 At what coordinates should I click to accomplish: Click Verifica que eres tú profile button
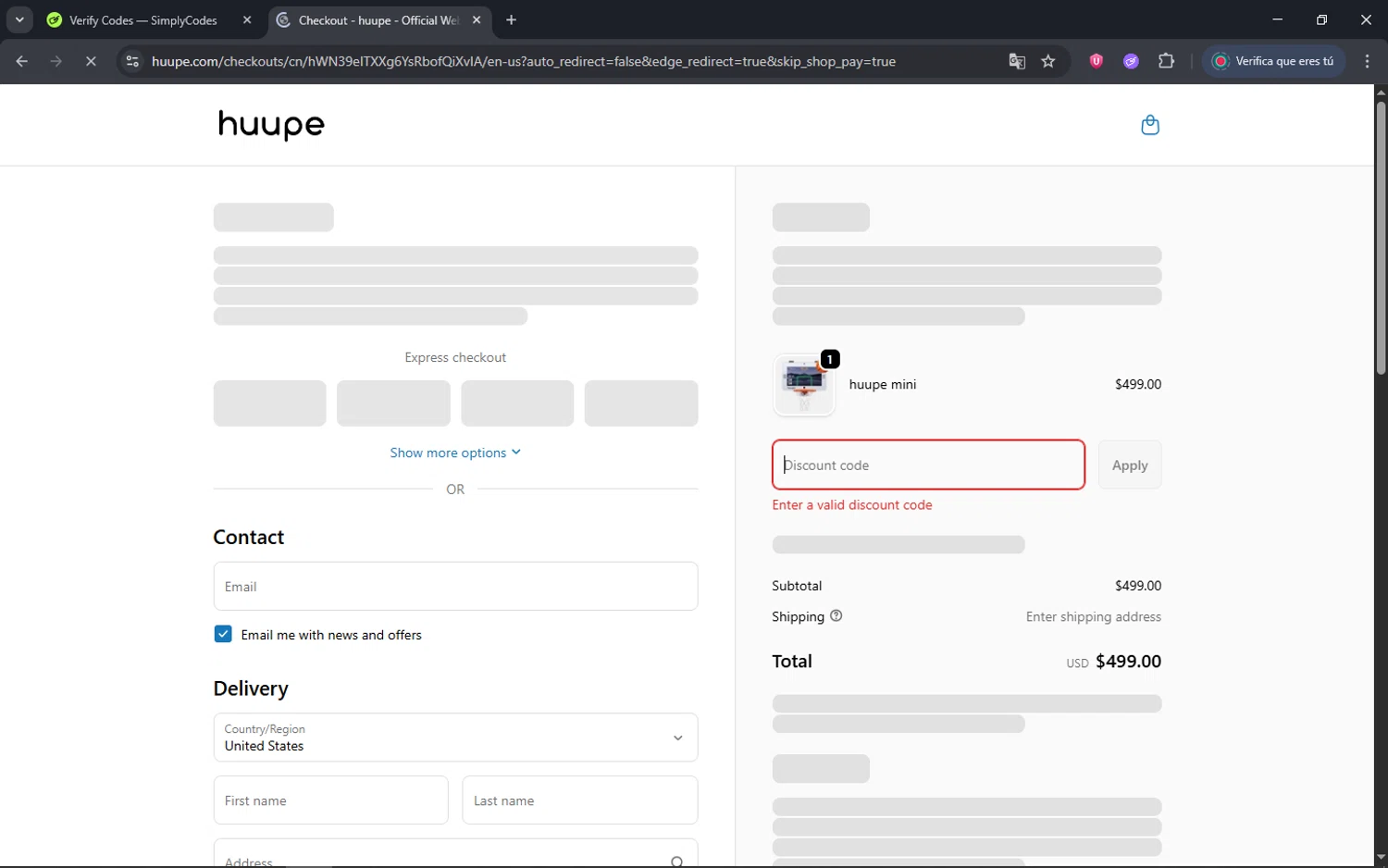pyautogui.click(x=1273, y=61)
